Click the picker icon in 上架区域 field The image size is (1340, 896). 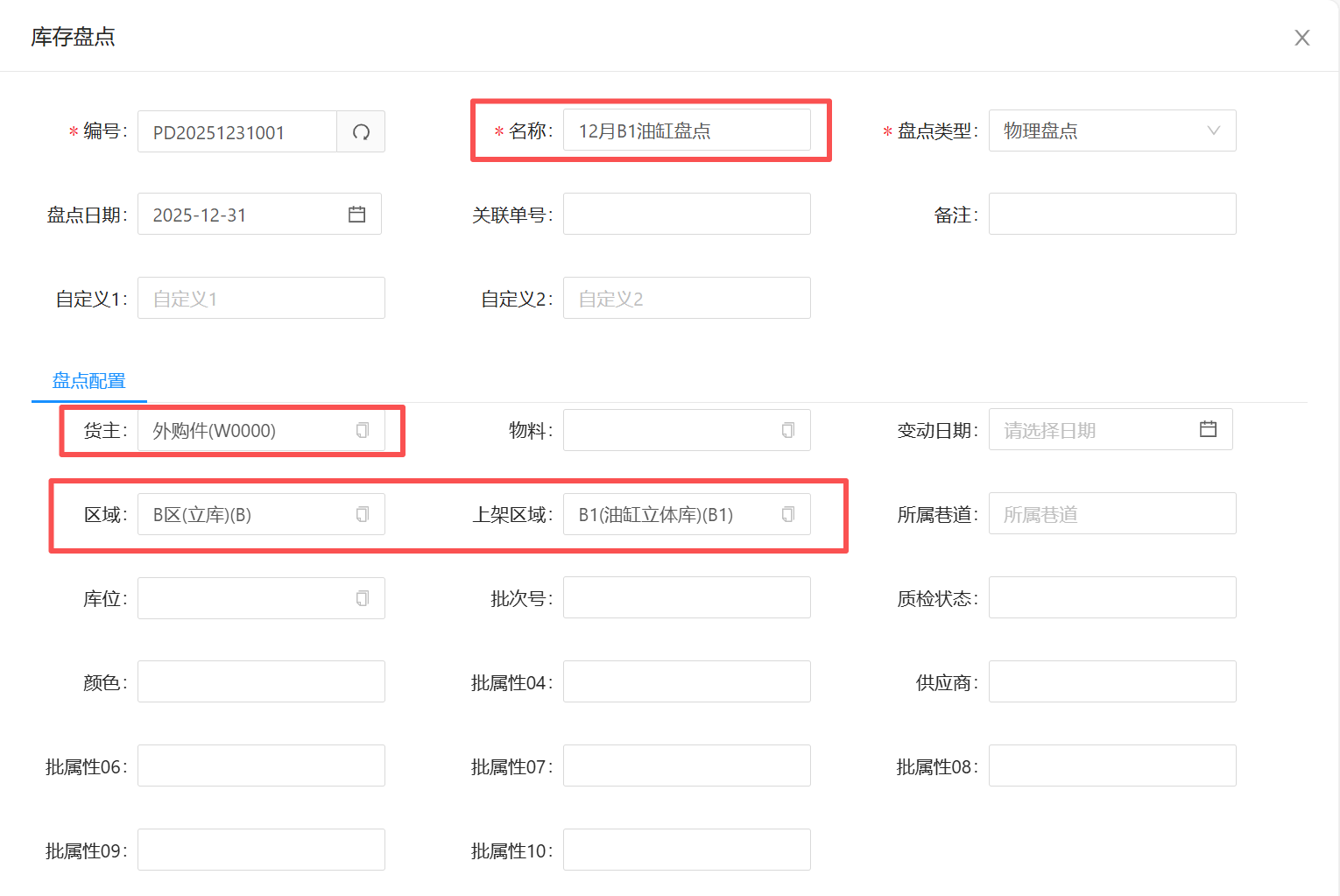pos(788,514)
